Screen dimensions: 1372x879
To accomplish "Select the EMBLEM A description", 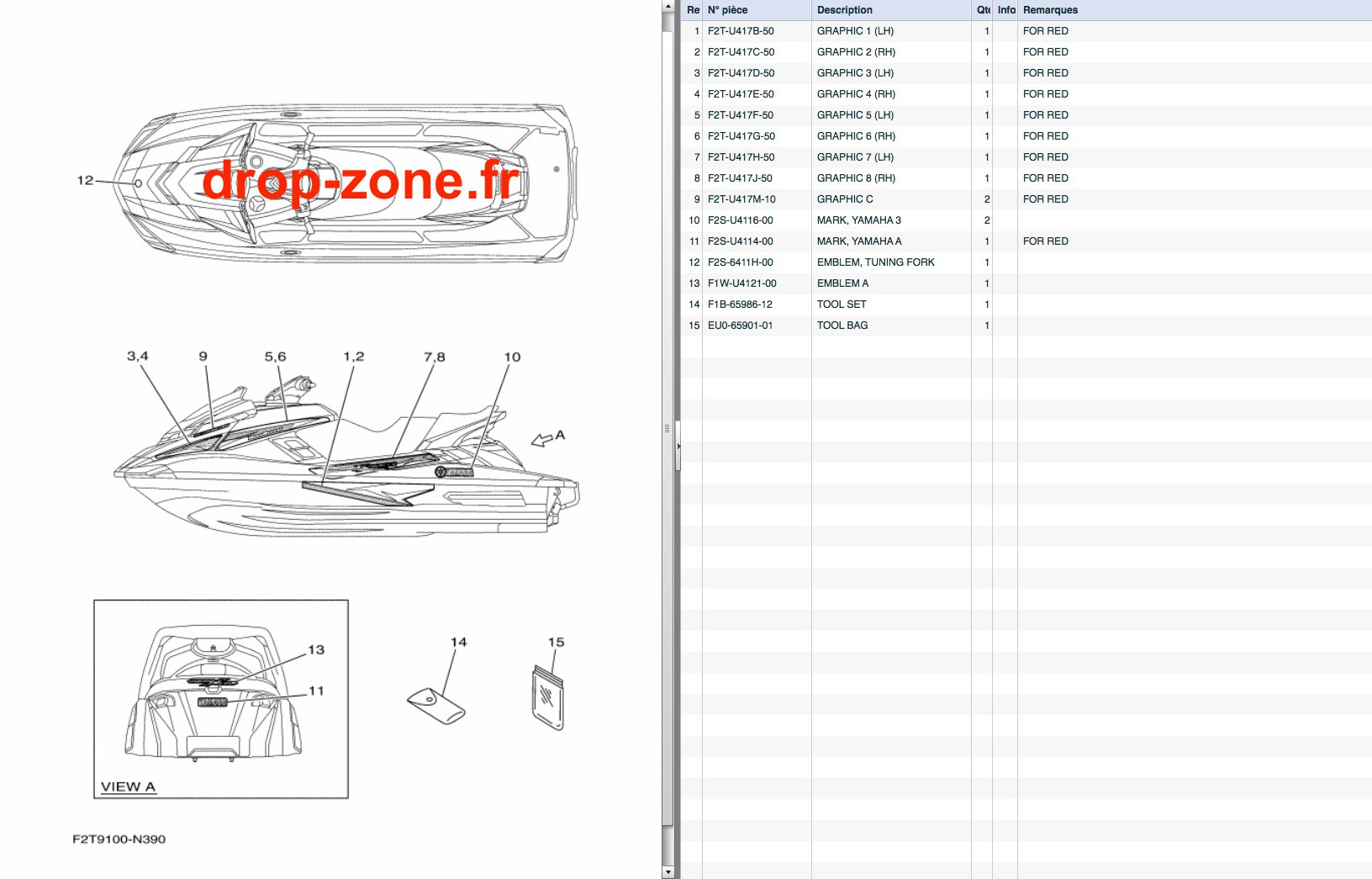I will pos(842,283).
